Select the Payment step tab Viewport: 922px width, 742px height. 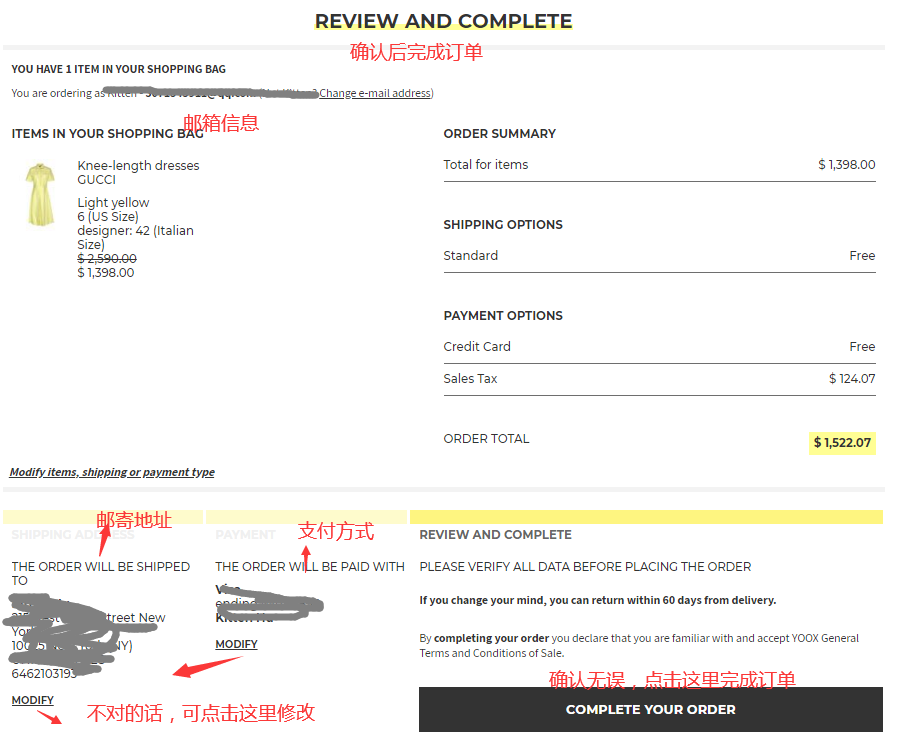click(306, 527)
